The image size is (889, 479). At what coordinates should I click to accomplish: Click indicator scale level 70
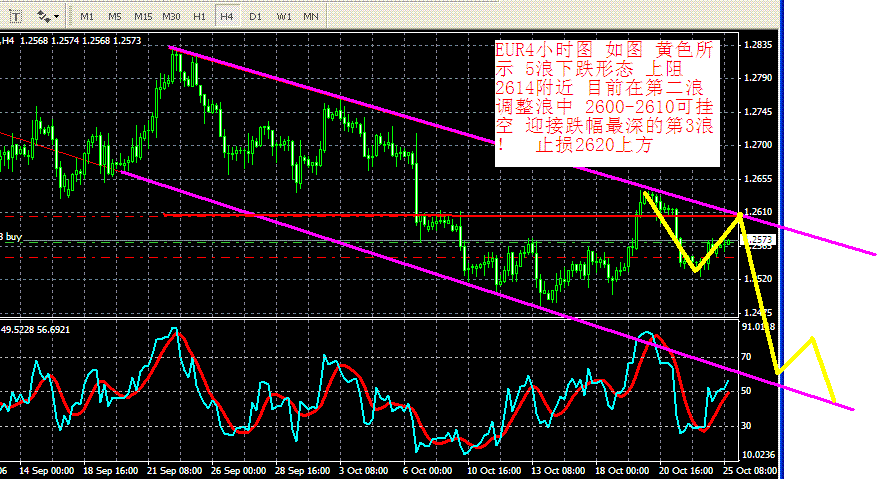(x=746, y=357)
